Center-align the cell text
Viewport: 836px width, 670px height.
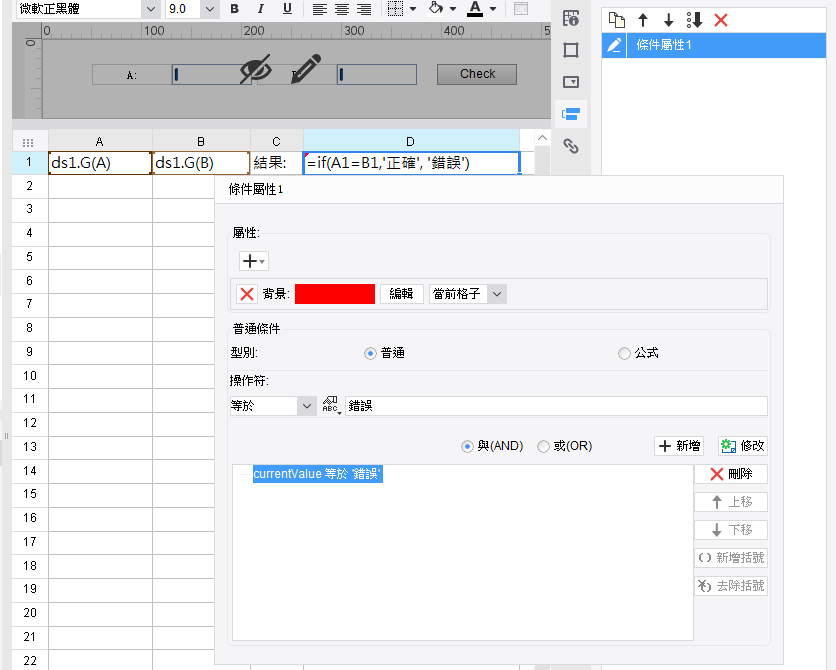(x=341, y=9)
